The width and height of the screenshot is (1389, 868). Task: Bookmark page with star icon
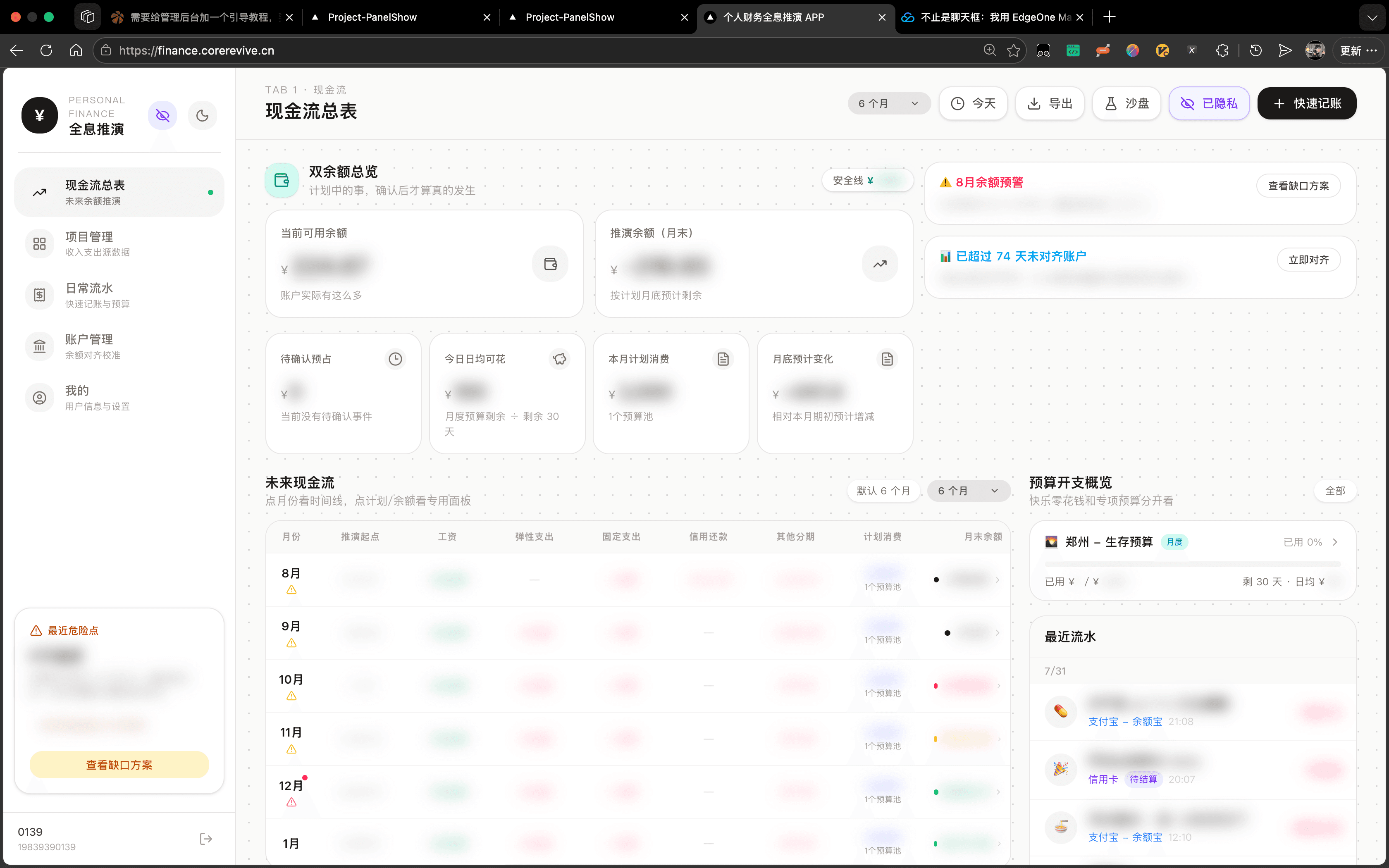pos(1014,50)
